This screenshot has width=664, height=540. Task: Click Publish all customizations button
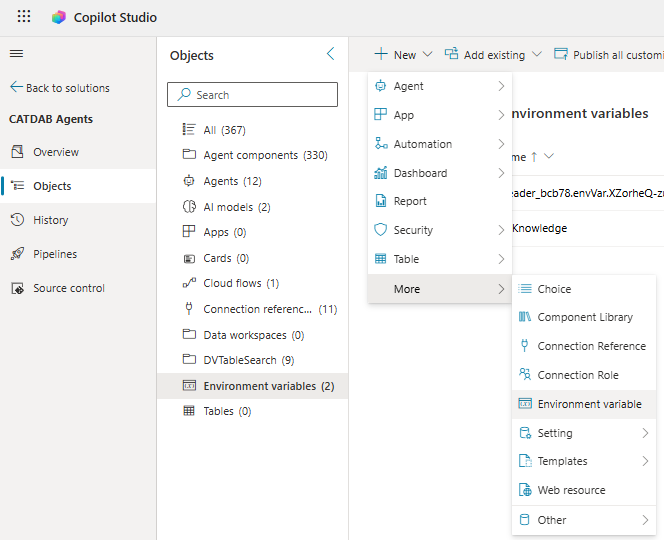[610, 55]
